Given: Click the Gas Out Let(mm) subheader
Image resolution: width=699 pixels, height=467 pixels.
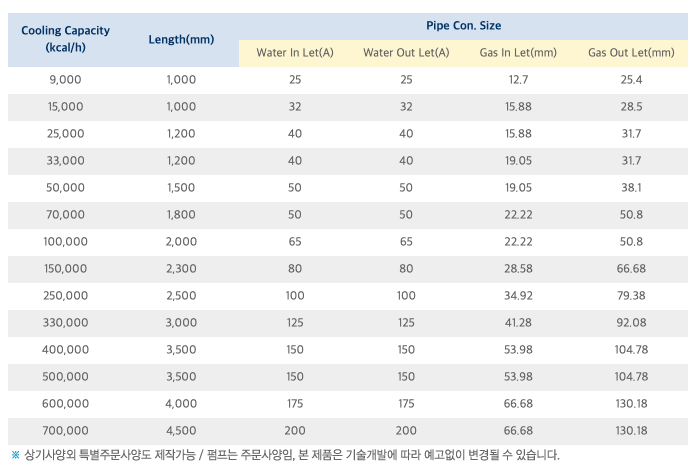Looking at the screenshot, I should [x=631, y=52].
